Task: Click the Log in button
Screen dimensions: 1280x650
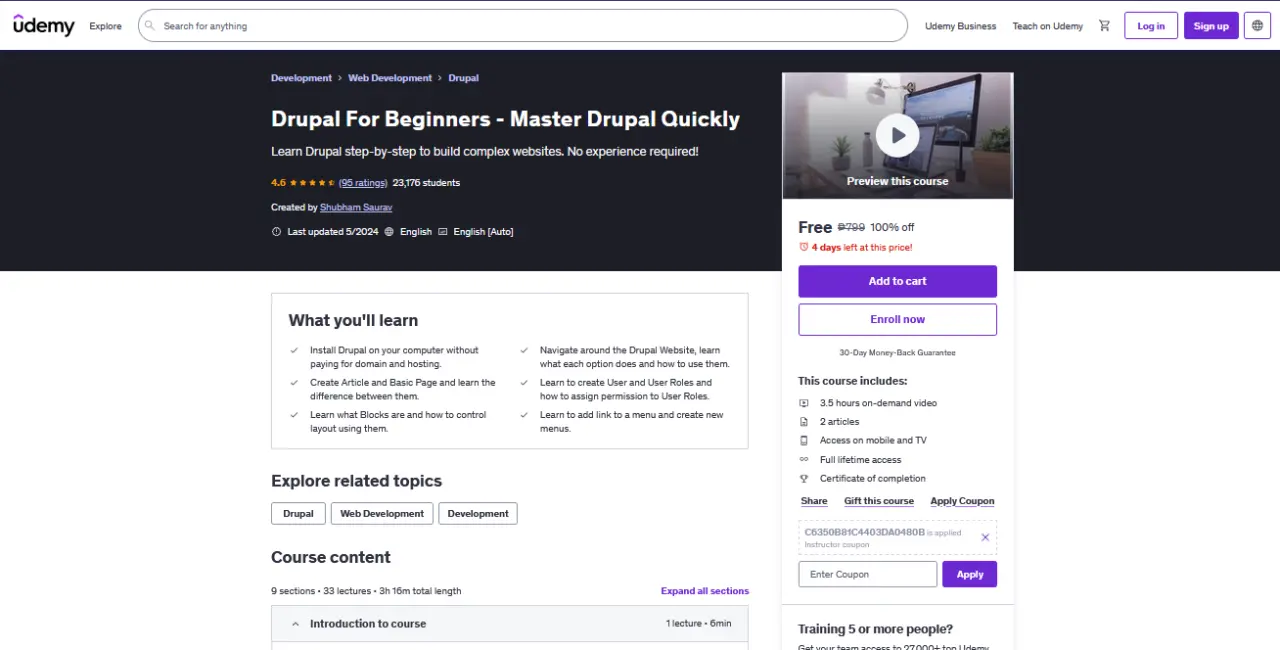Action: (x=1151, y=26)
